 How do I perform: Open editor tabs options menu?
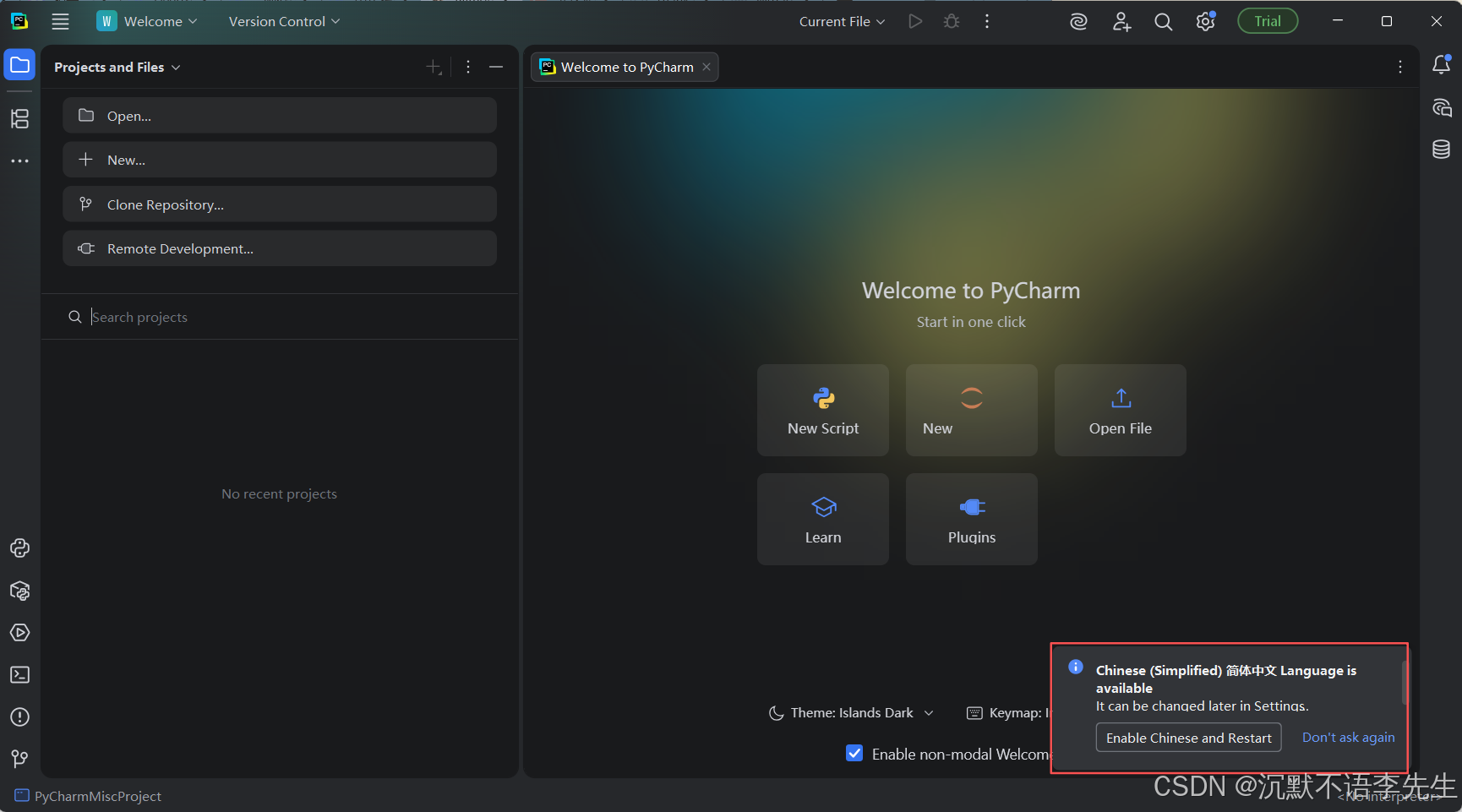pyautogui.click(x=1400, y=67)
